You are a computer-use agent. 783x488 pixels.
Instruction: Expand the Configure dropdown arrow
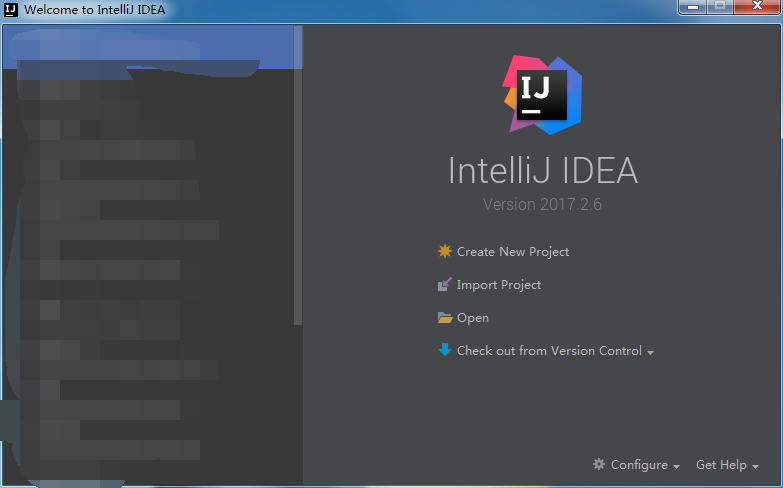[x=676, y=467]
